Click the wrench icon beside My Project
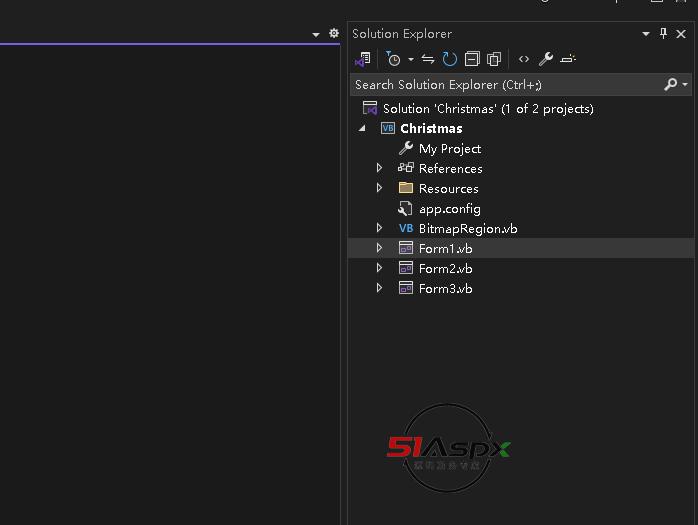 click(406, 148)
